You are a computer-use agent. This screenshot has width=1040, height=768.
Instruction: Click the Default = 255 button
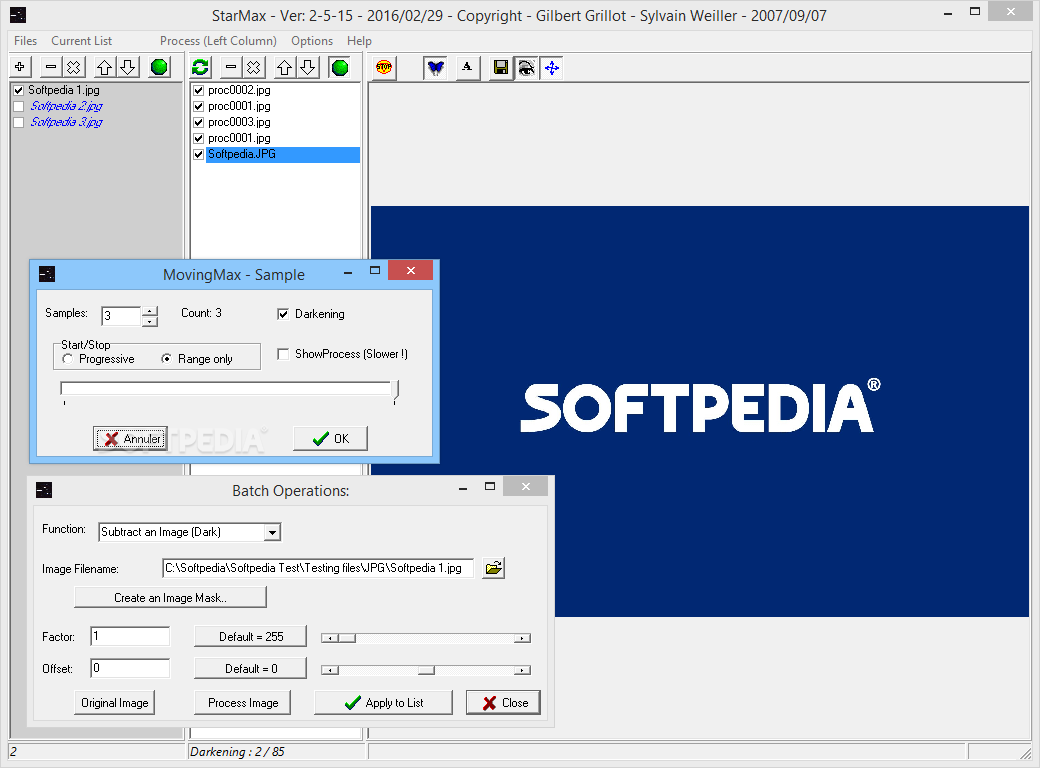251,637
